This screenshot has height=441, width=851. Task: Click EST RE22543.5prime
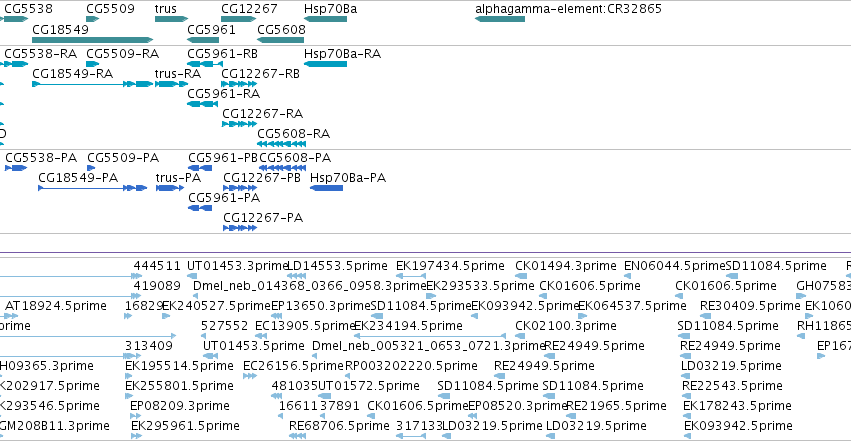click(732, 386)
